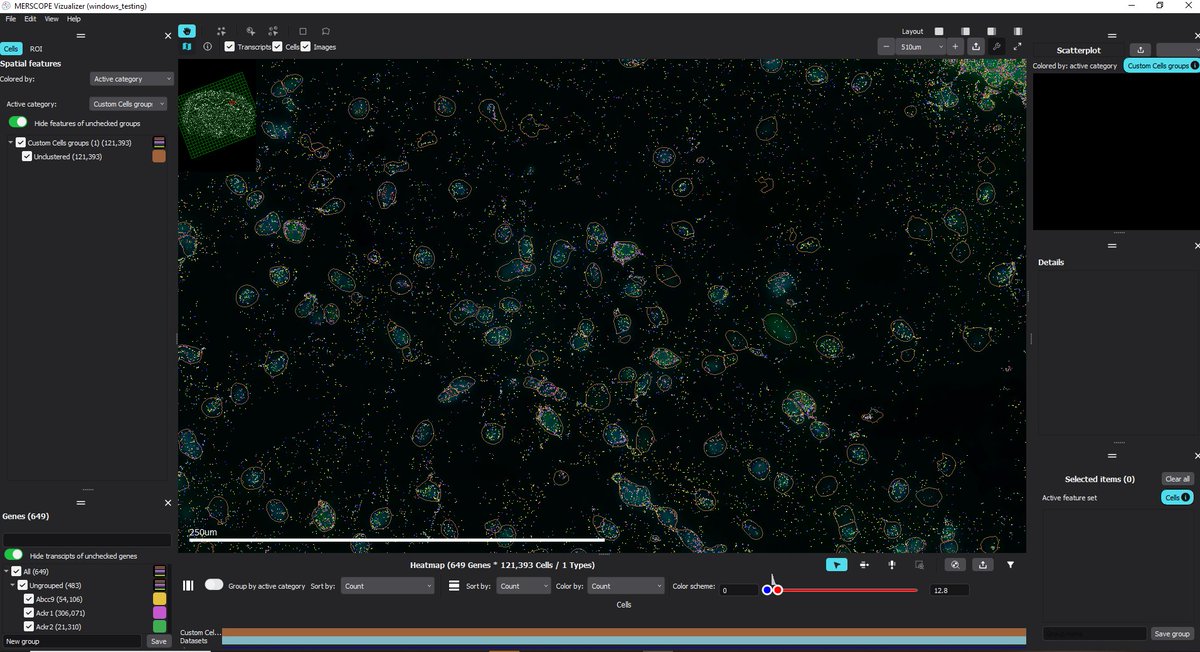Select the rectangle ROI tool
Viewport: 1200px width, 652px height.
coord(303,31)
